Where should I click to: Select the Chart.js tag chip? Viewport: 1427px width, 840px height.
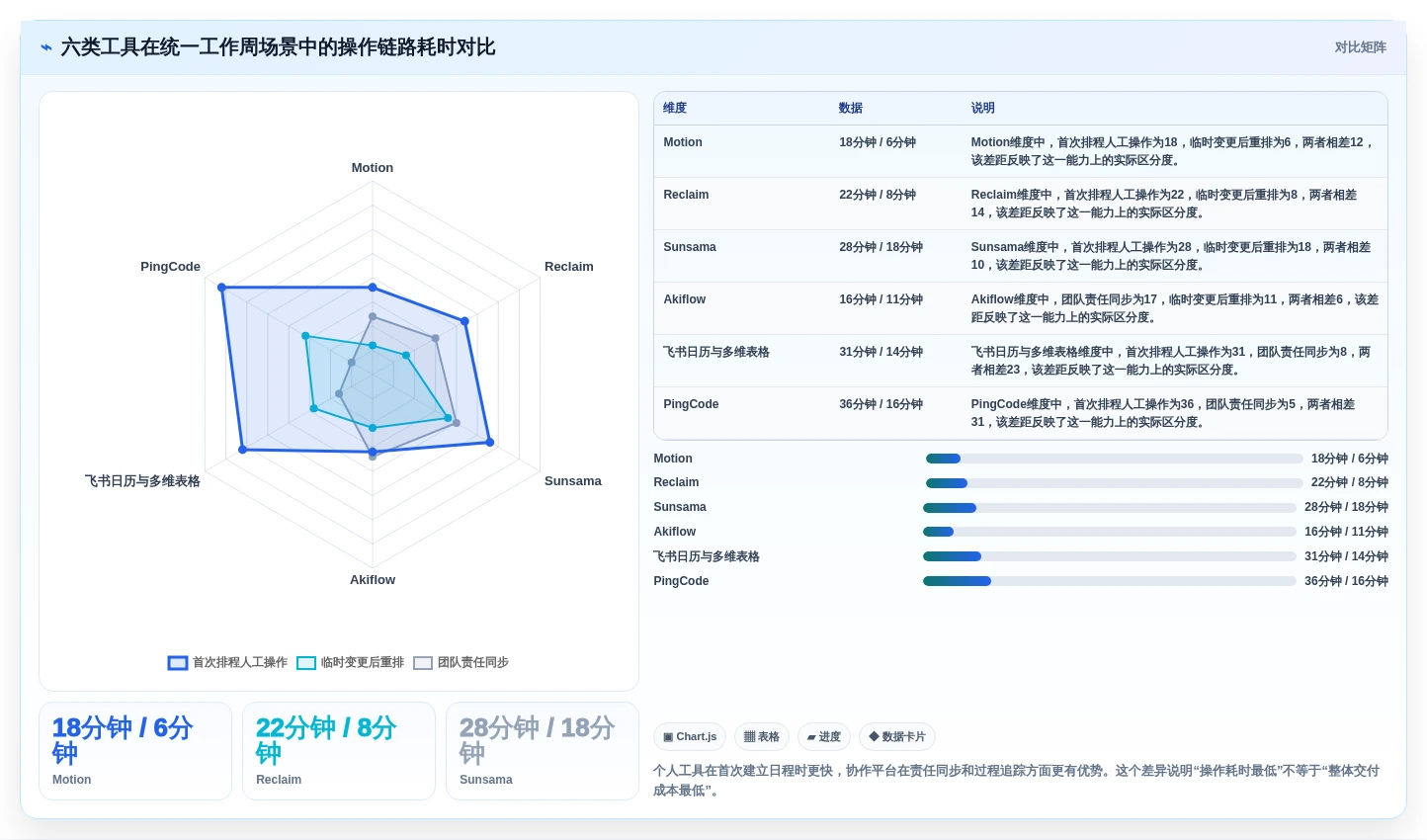click(690, 737)
